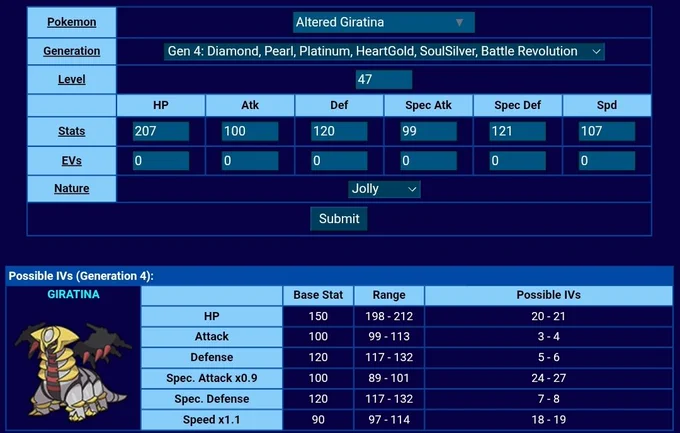Click the Spec Atk stat field showing 99
This screenshot has width=680, height=433.
(428, 131)
